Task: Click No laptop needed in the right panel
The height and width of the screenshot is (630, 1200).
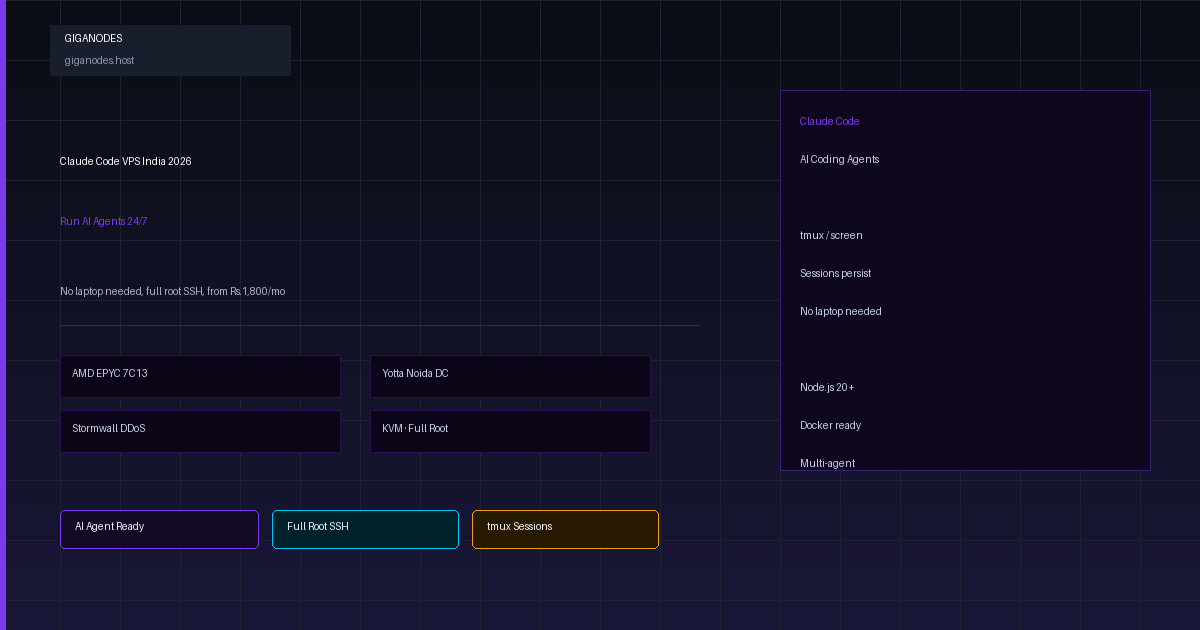Action: click(840, 311)
